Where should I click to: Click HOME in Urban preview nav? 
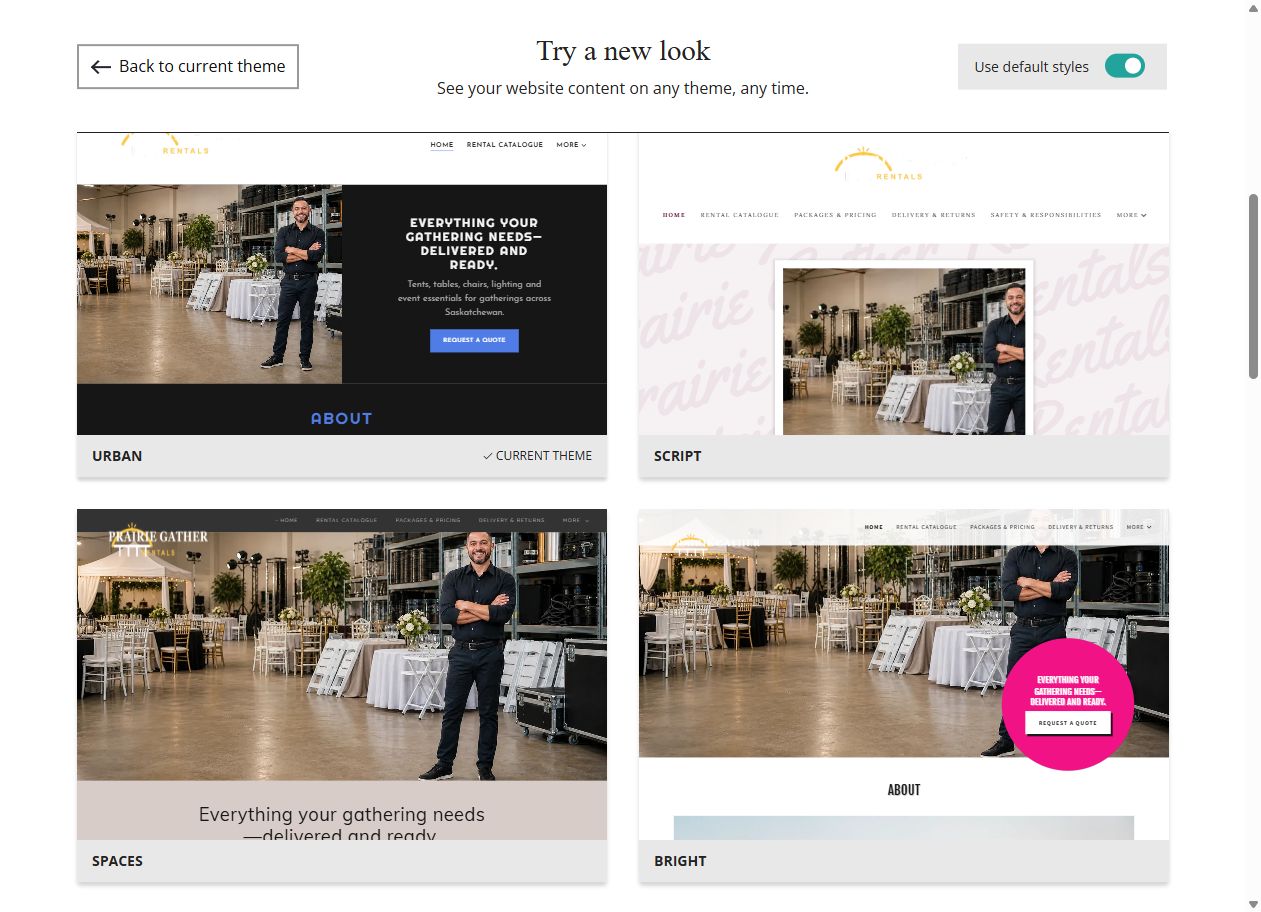442,145
